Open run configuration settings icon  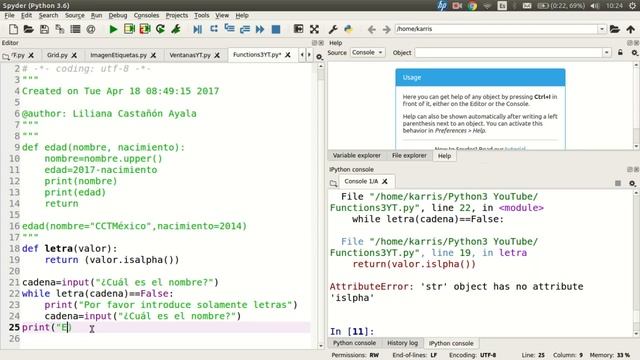[x=176, y=29]
